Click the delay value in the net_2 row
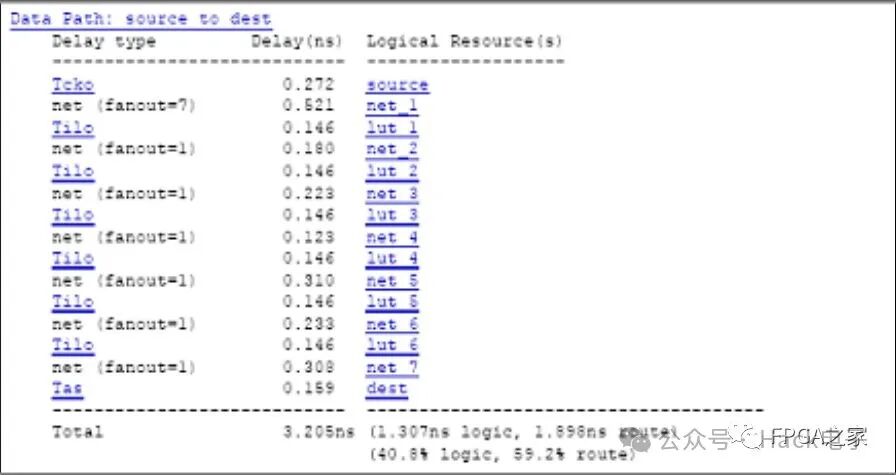Viewport: 896px width, 475px height. (309, 149)
